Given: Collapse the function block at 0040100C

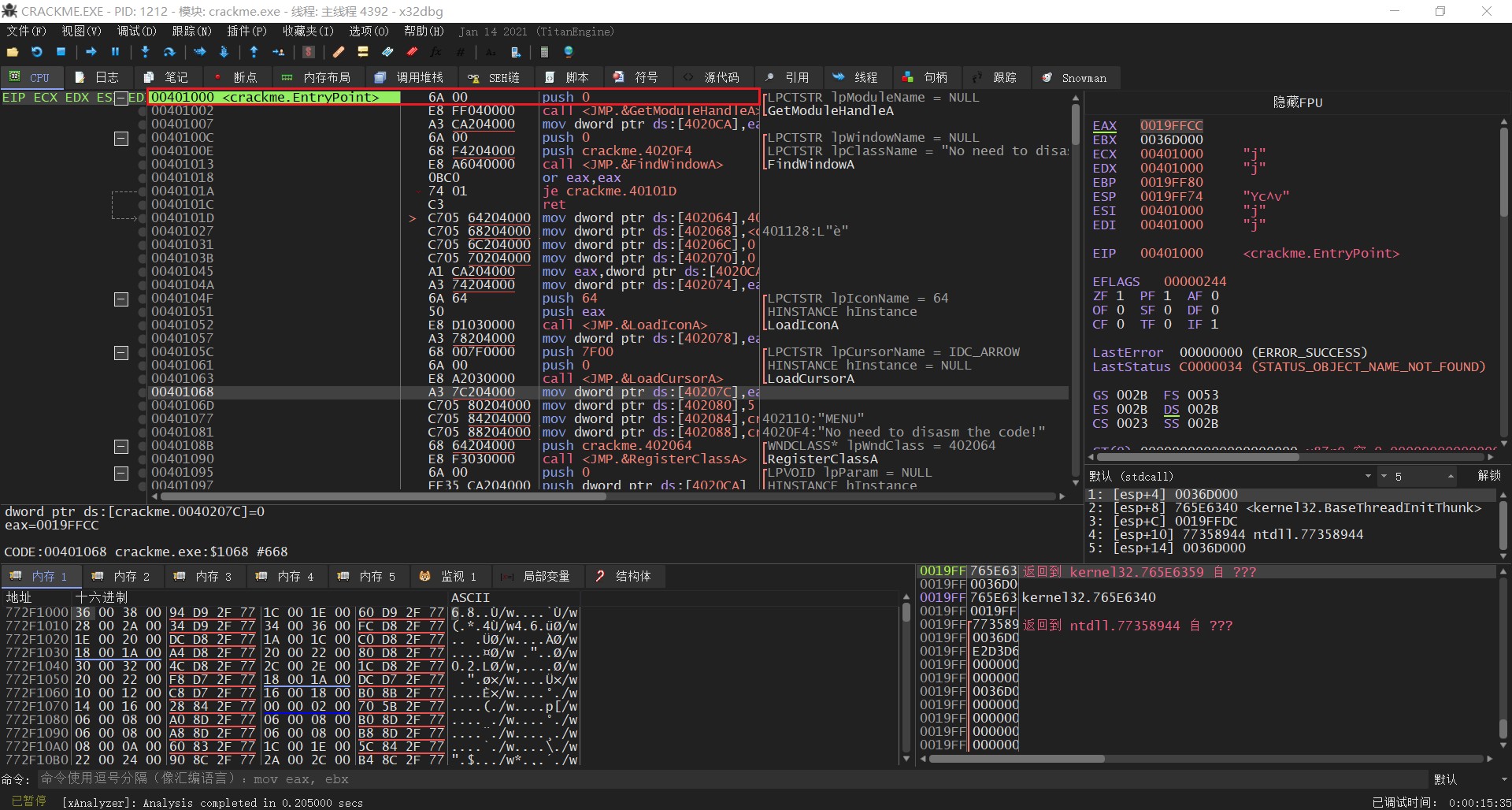Looking at the screenshot, I should (x=121, y=139).
